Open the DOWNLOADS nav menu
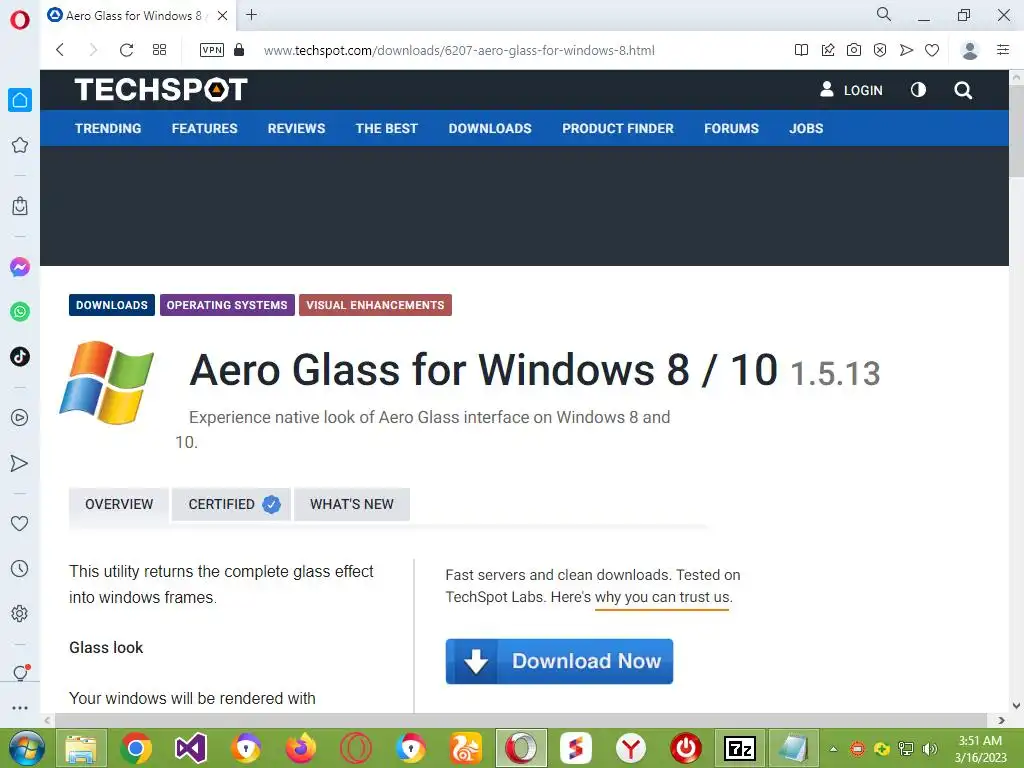 490,129
